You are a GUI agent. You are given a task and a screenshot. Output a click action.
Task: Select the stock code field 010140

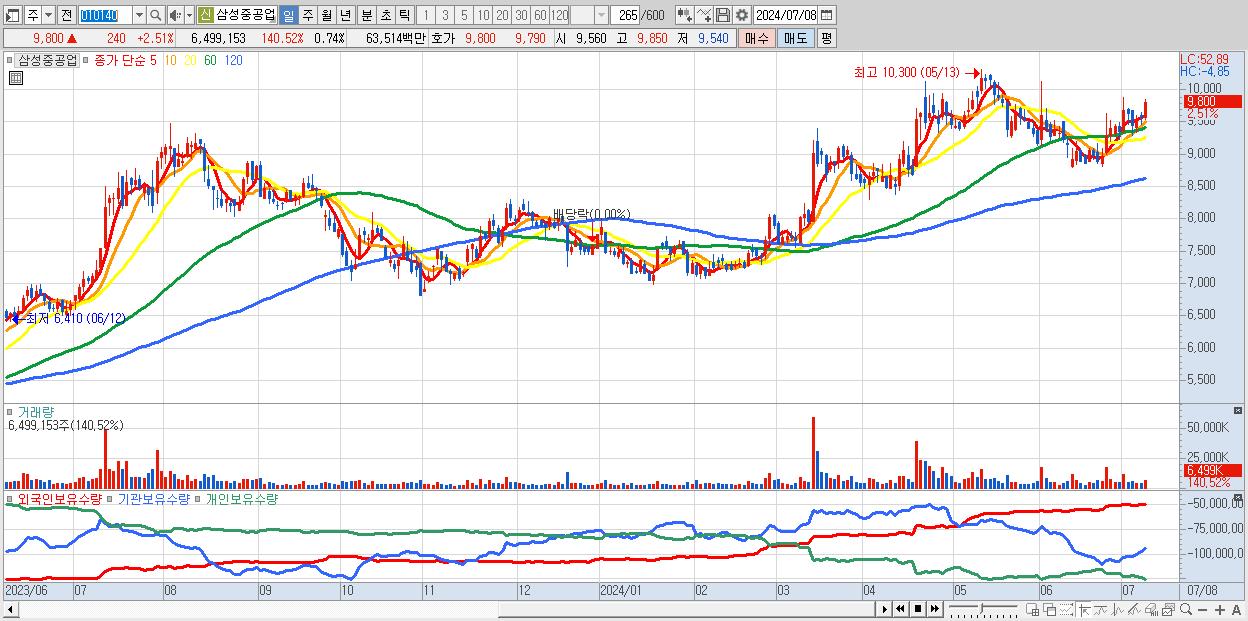[x=105, y=15]
